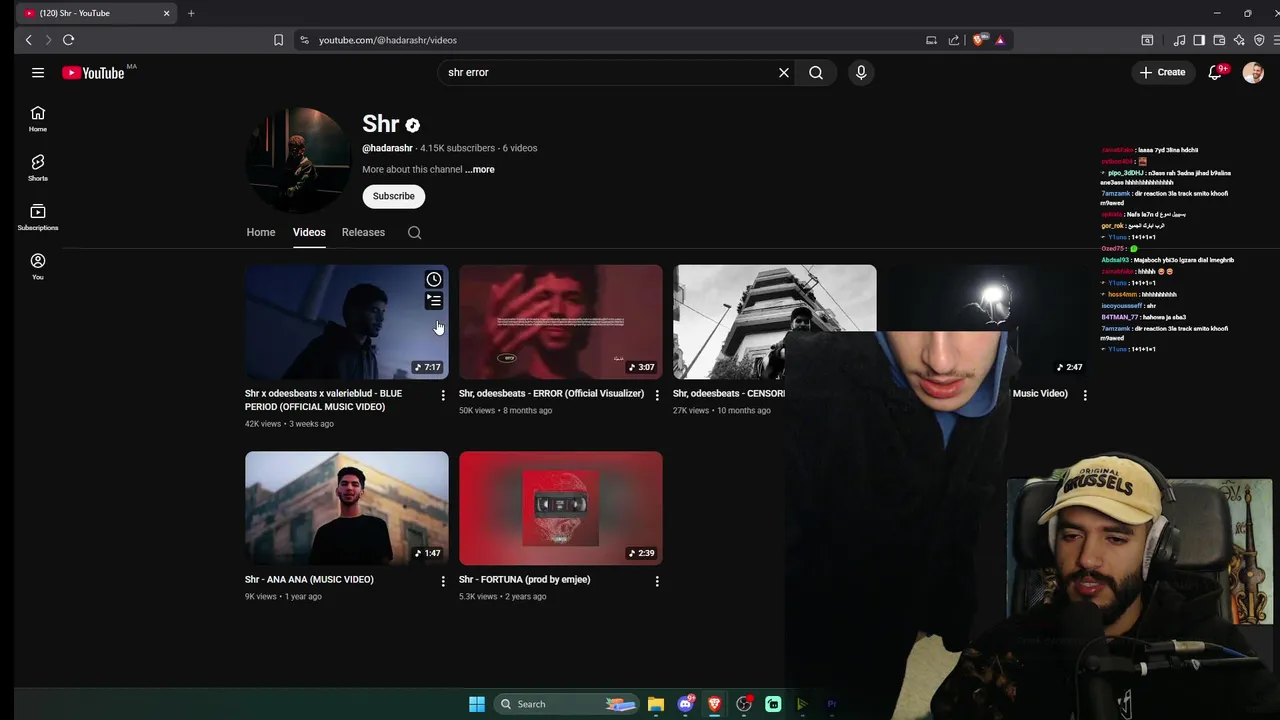Open a new browser tab
The width and height of the screenshot is (1280, 720).
point(191,13)
